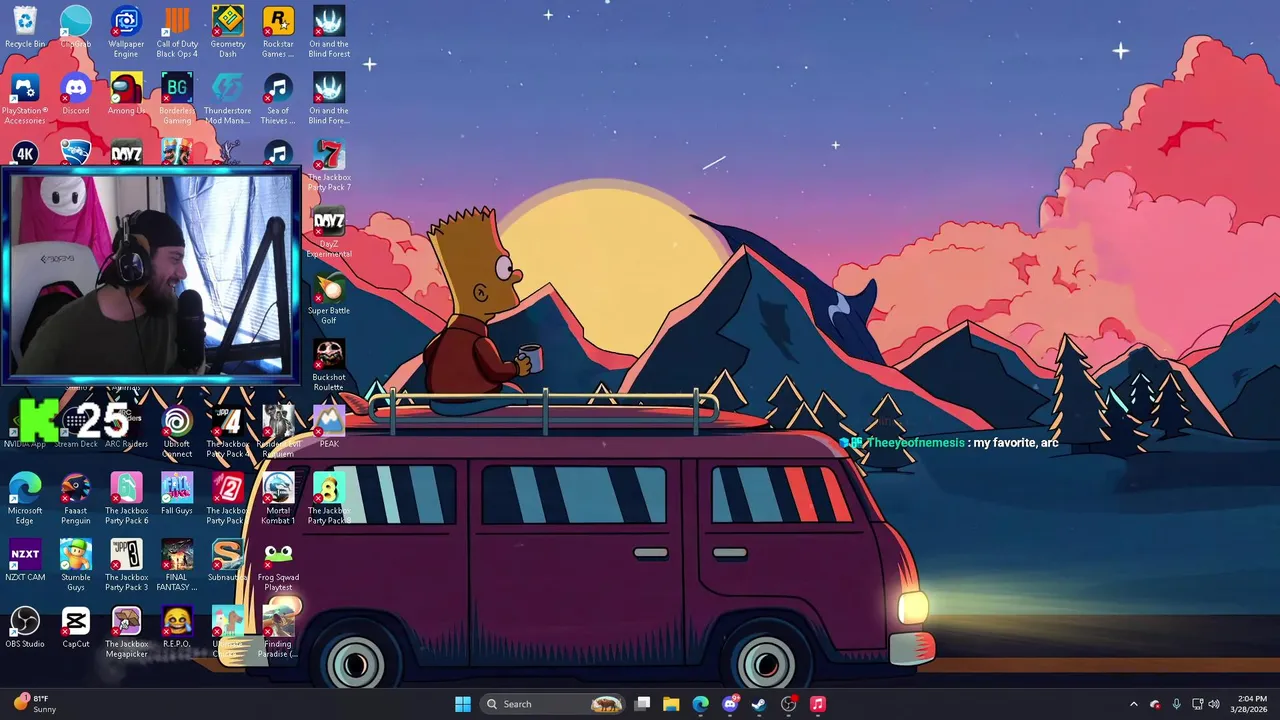The width and height of the screenshot is (1280, 720).
Task: Open Microsoft Edge from the taskbar
Action: (701, 704)
